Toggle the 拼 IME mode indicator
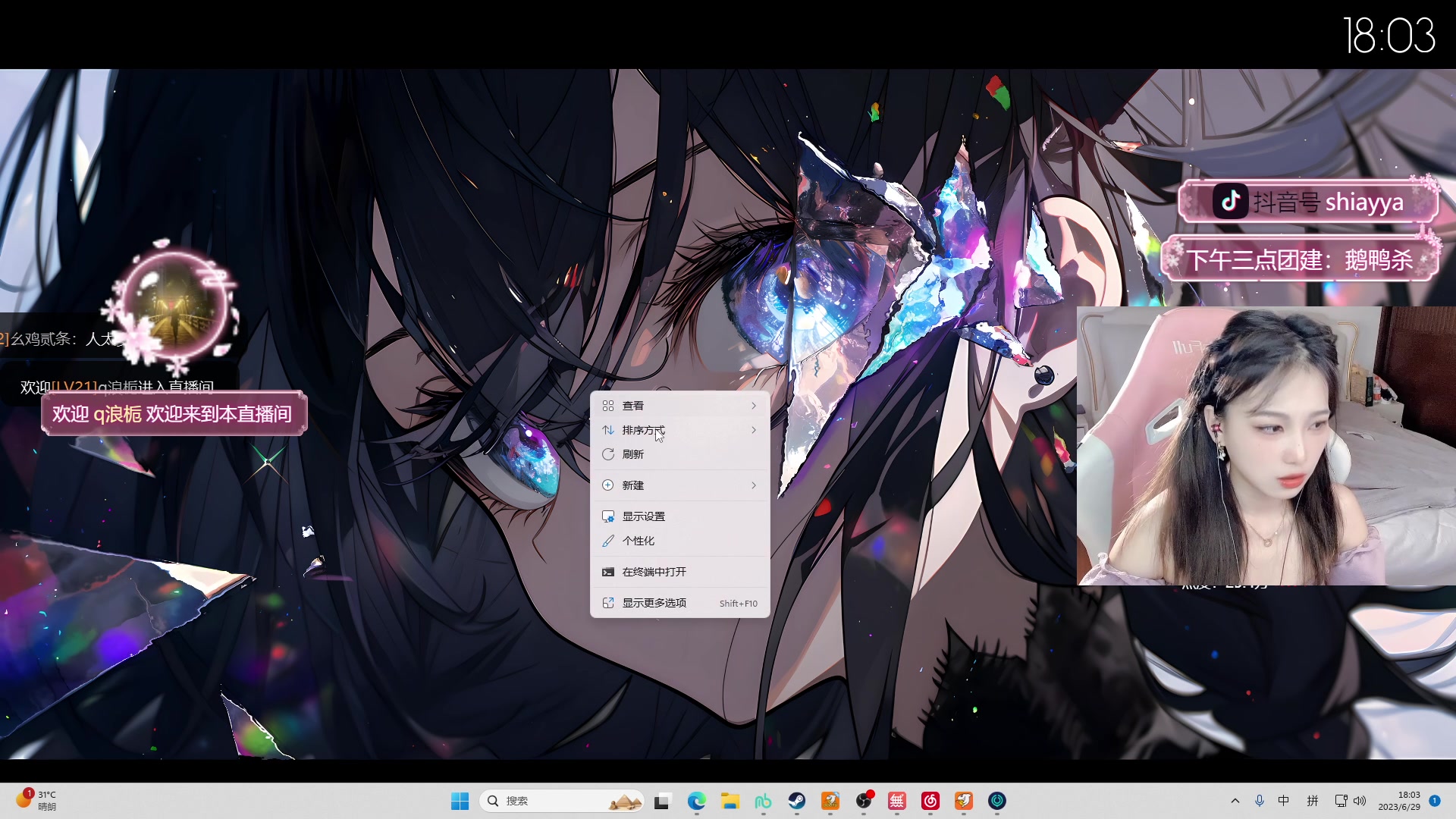This screenshot has height=819, width=1456. [1313, 801]
